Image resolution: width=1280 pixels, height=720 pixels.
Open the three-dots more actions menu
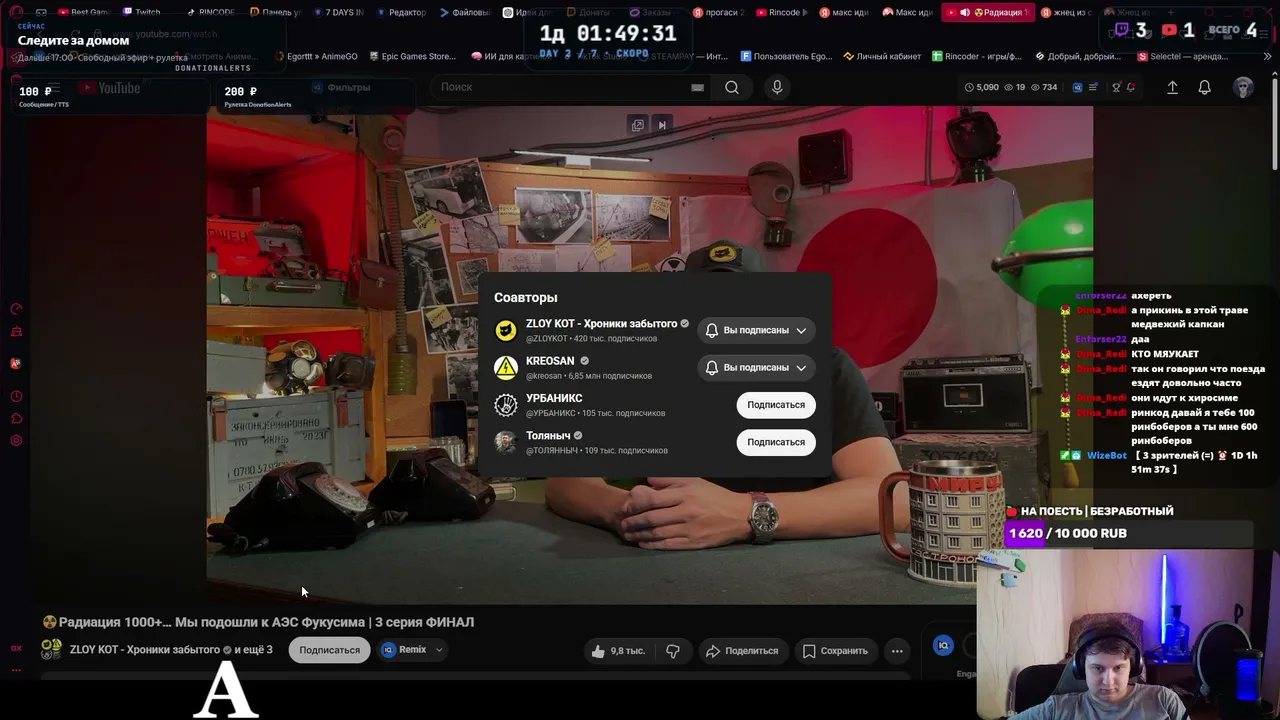click(897, 651)
